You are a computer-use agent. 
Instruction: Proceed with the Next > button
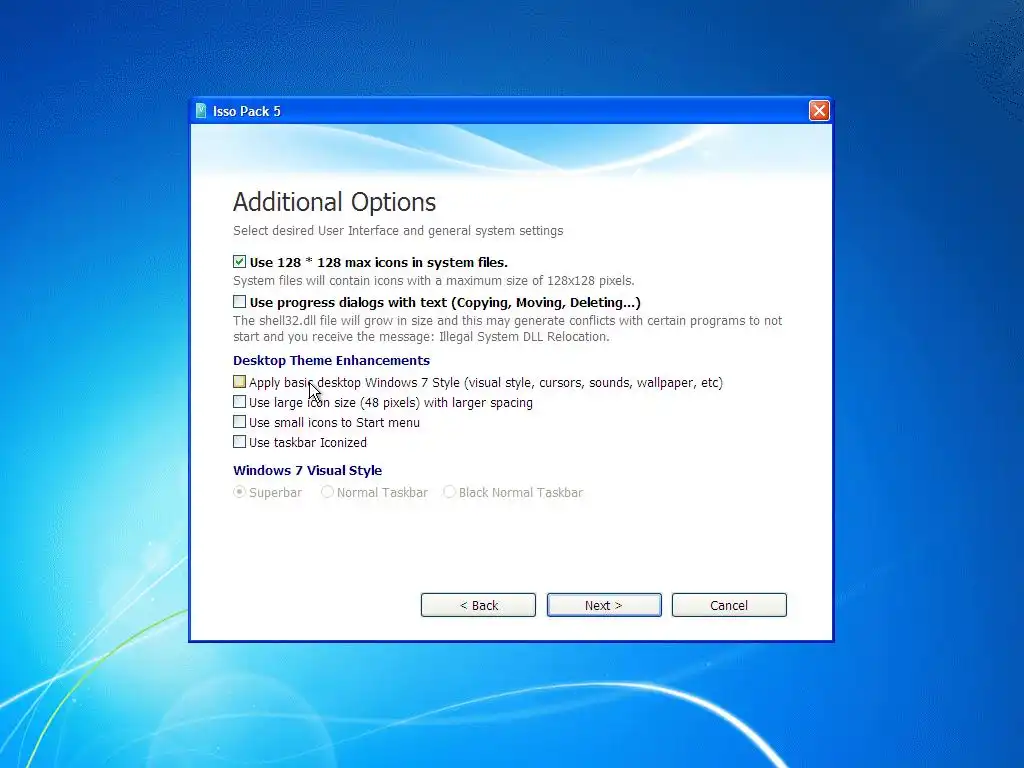604,605
